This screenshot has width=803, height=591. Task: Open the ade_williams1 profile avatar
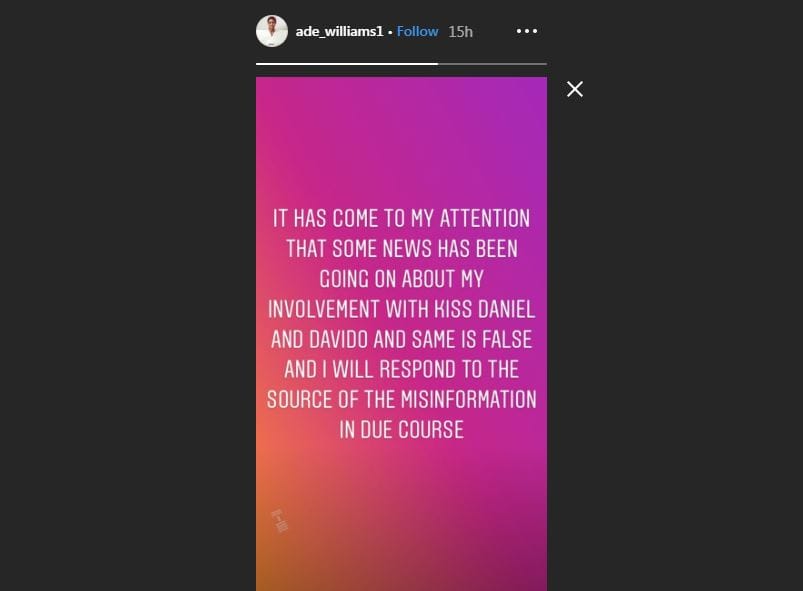pos(272,31)
